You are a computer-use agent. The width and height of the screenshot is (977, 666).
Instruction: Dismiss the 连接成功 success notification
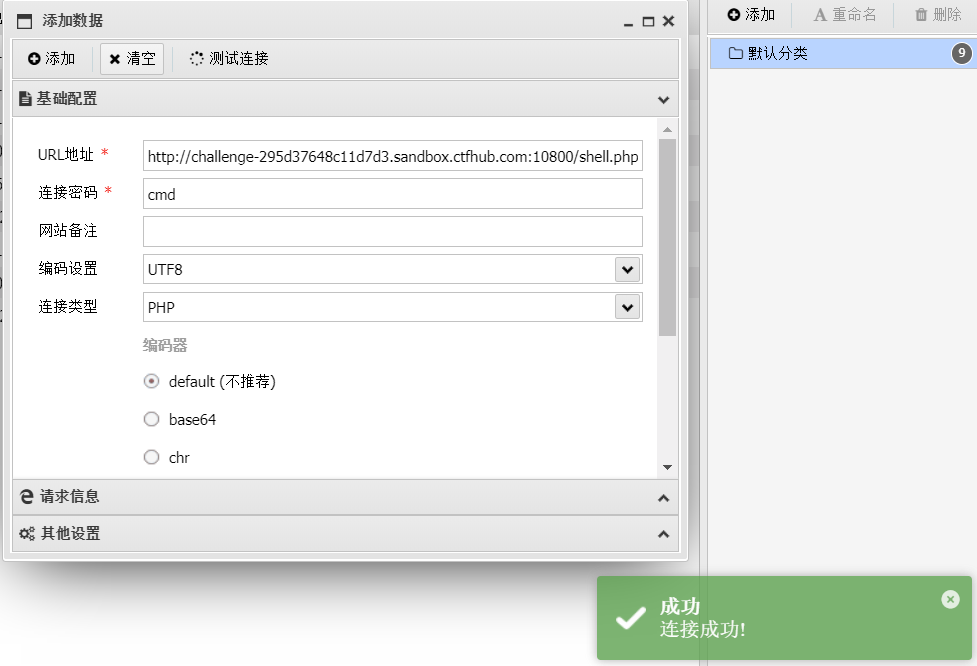point(949,599)
